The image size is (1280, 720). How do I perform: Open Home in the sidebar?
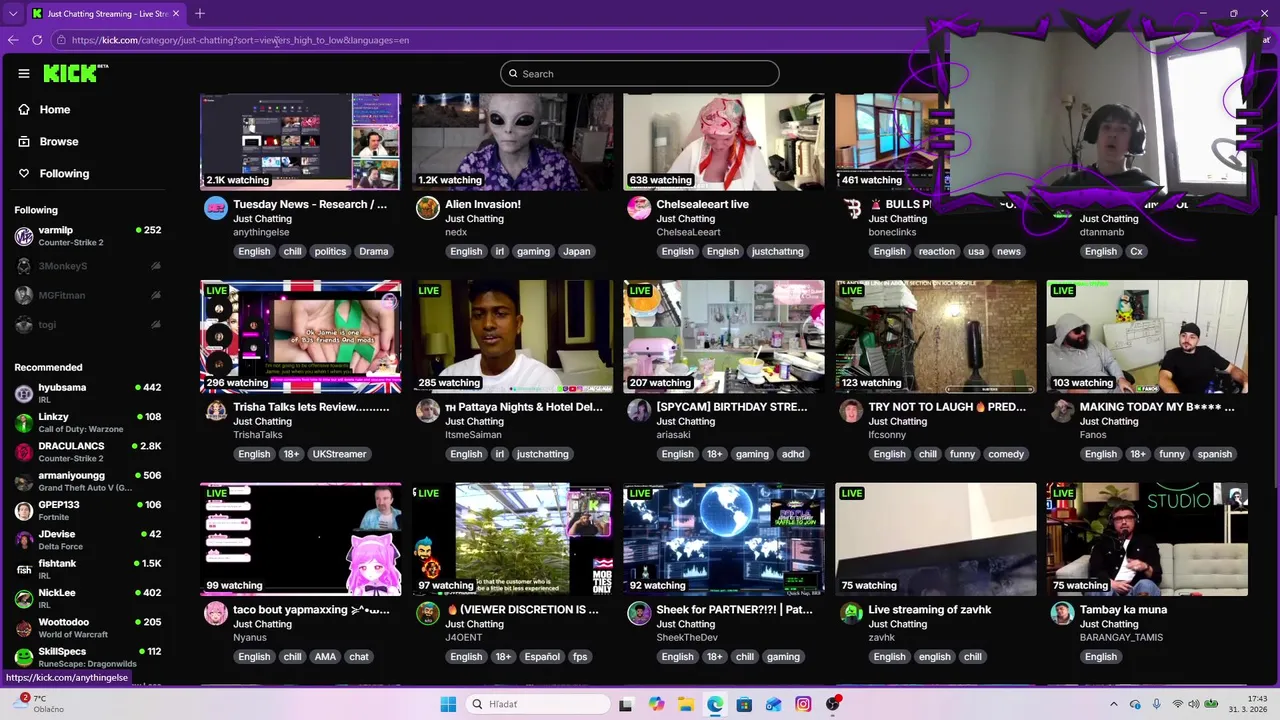[x=55, y=109]
